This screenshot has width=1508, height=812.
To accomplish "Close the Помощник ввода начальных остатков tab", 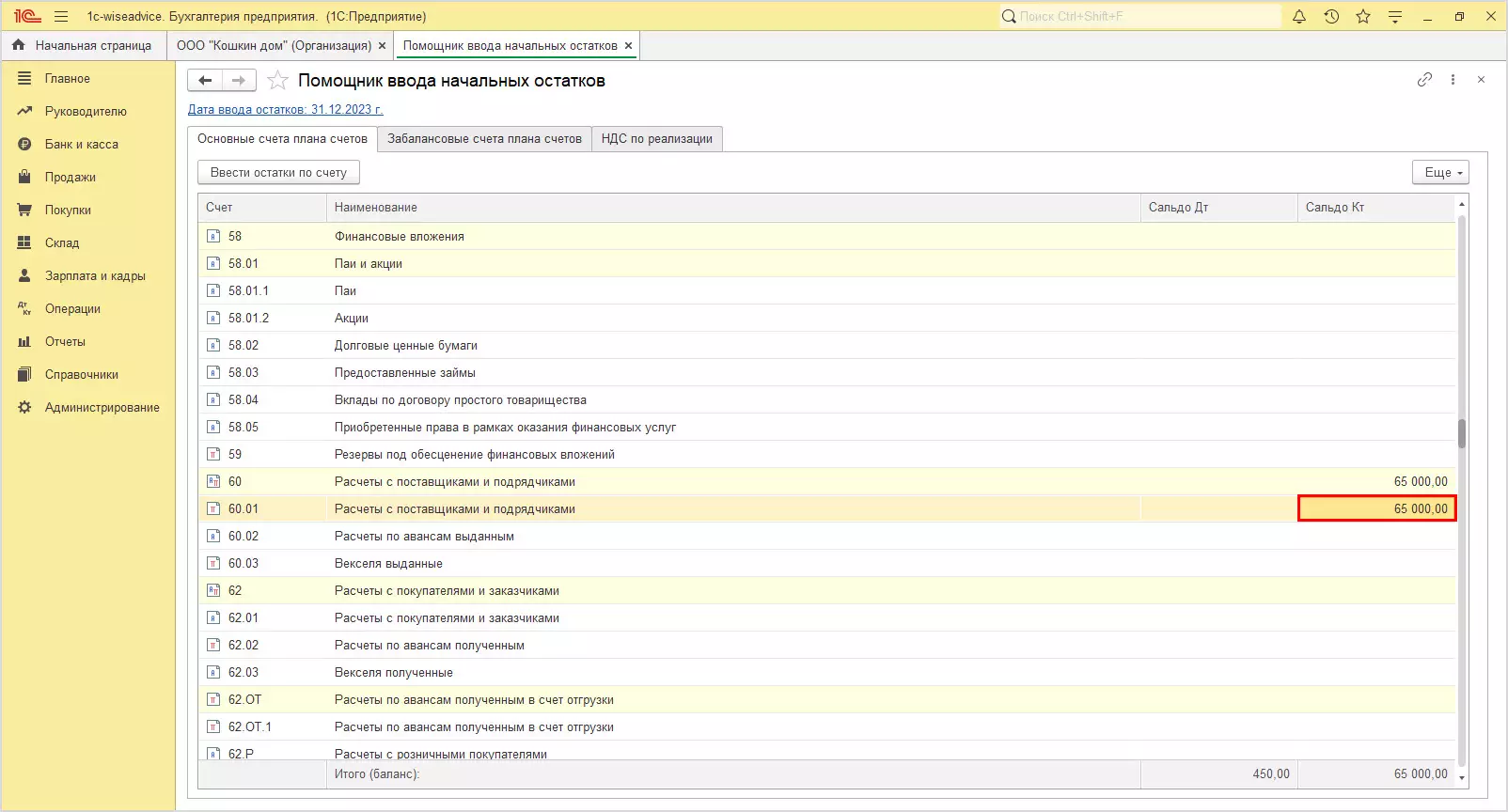I will click(x=629, y=45).
